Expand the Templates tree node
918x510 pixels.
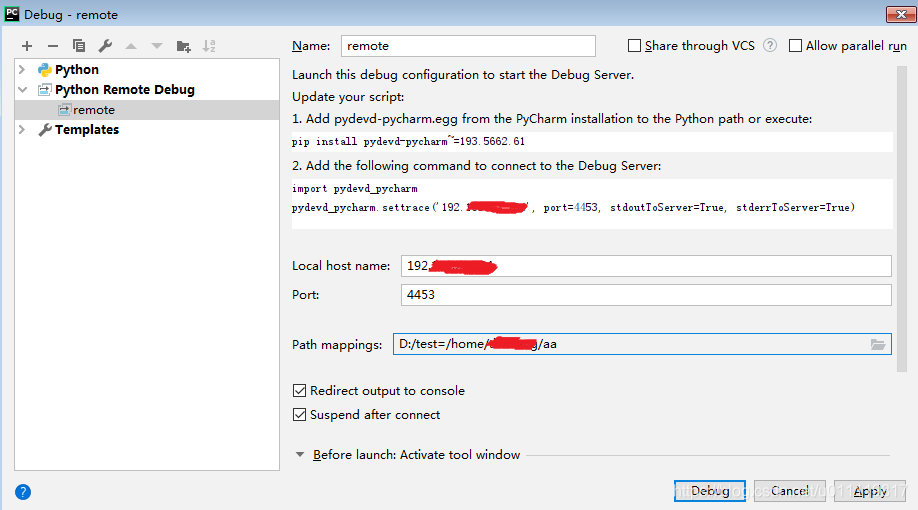[22, 129]
